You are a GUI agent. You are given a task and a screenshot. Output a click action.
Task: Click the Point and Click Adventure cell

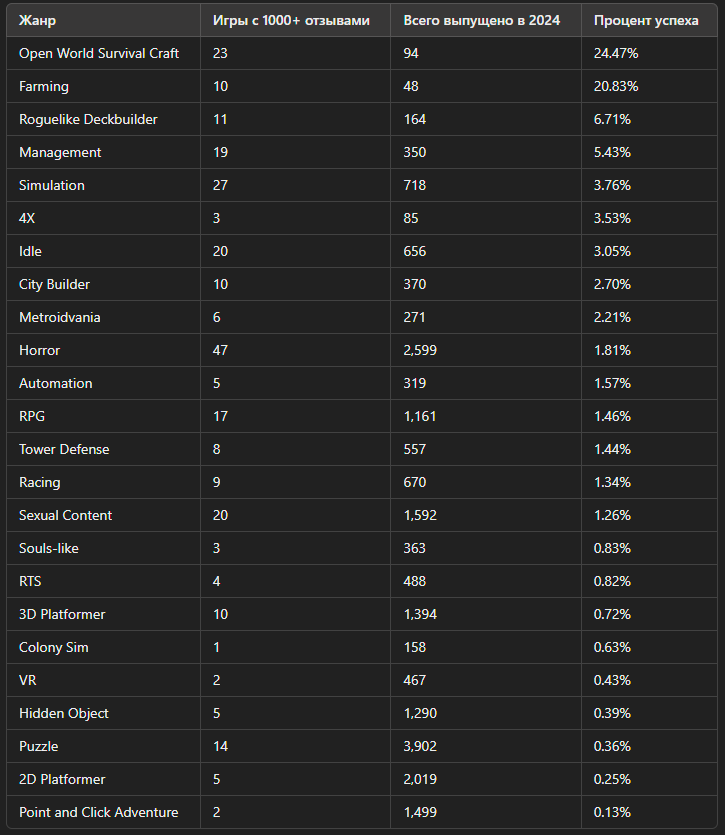tap(98, 812)
